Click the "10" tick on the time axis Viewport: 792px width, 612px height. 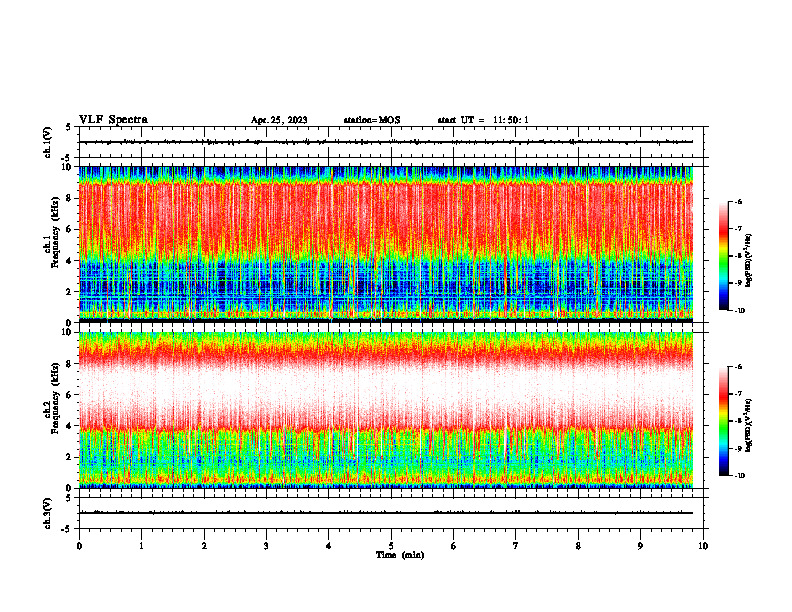(703, 546)
